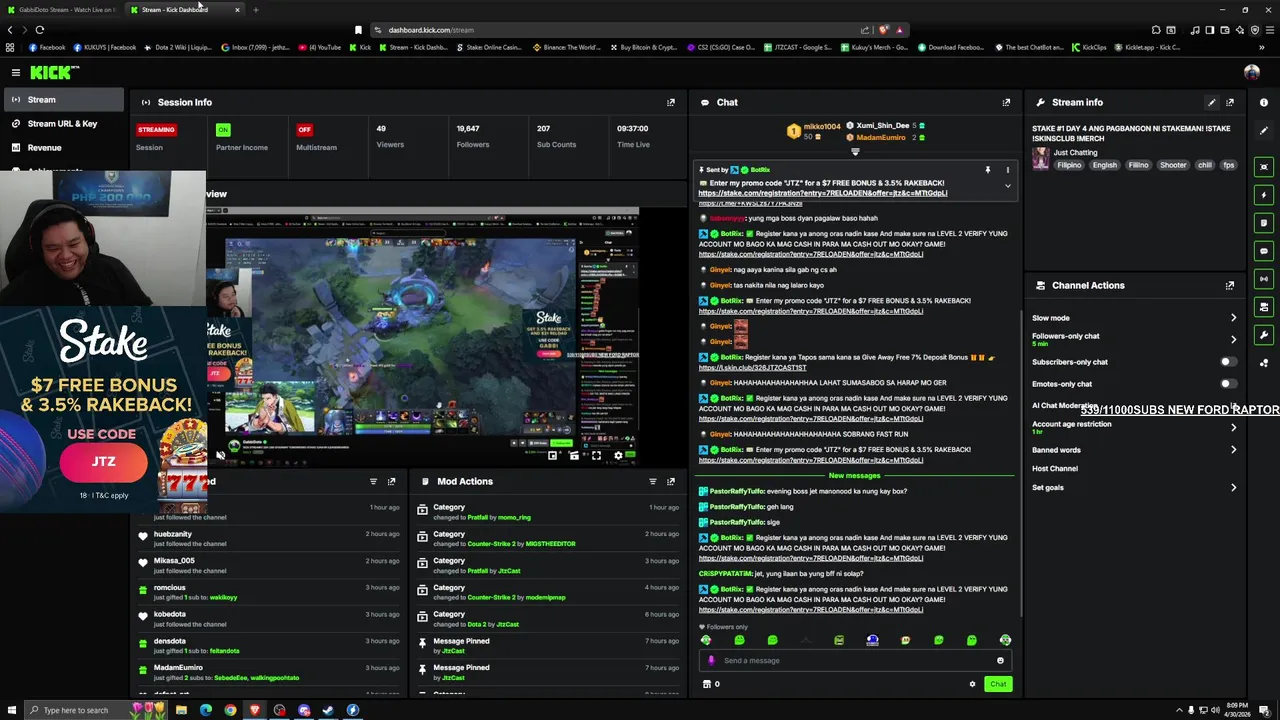This screenshot has height=720, width=1280.
Task: Toggle Subscribers-only chat
Action: 1227,362
